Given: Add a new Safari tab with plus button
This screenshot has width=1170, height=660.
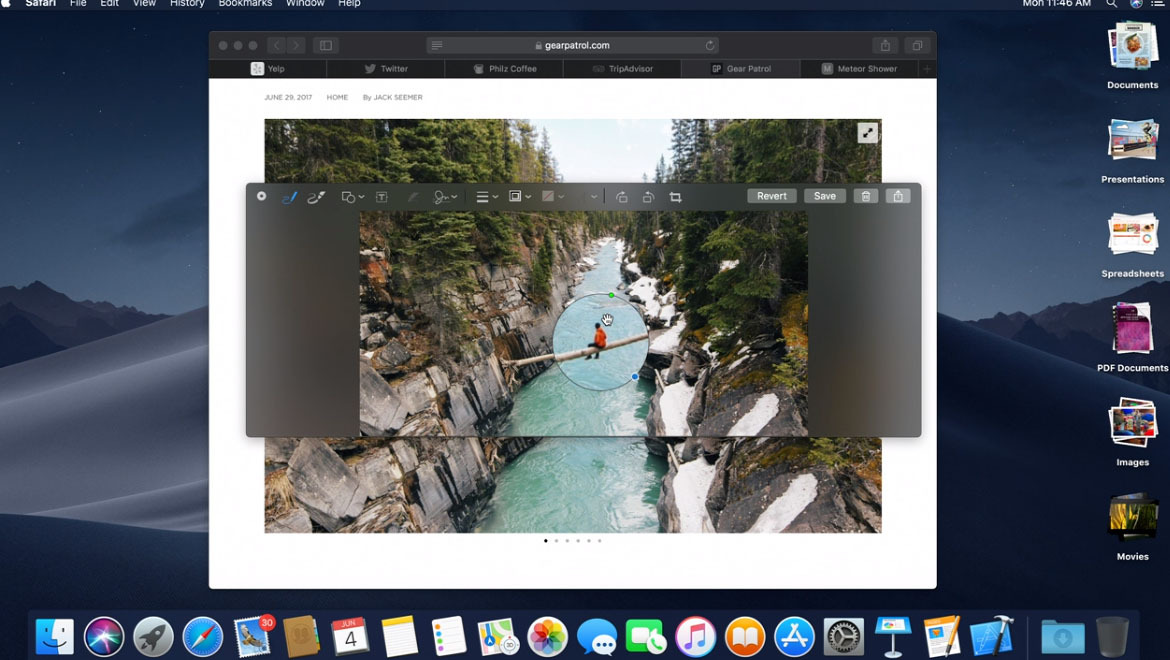Looking at the screenshot, I should (927, 69).
